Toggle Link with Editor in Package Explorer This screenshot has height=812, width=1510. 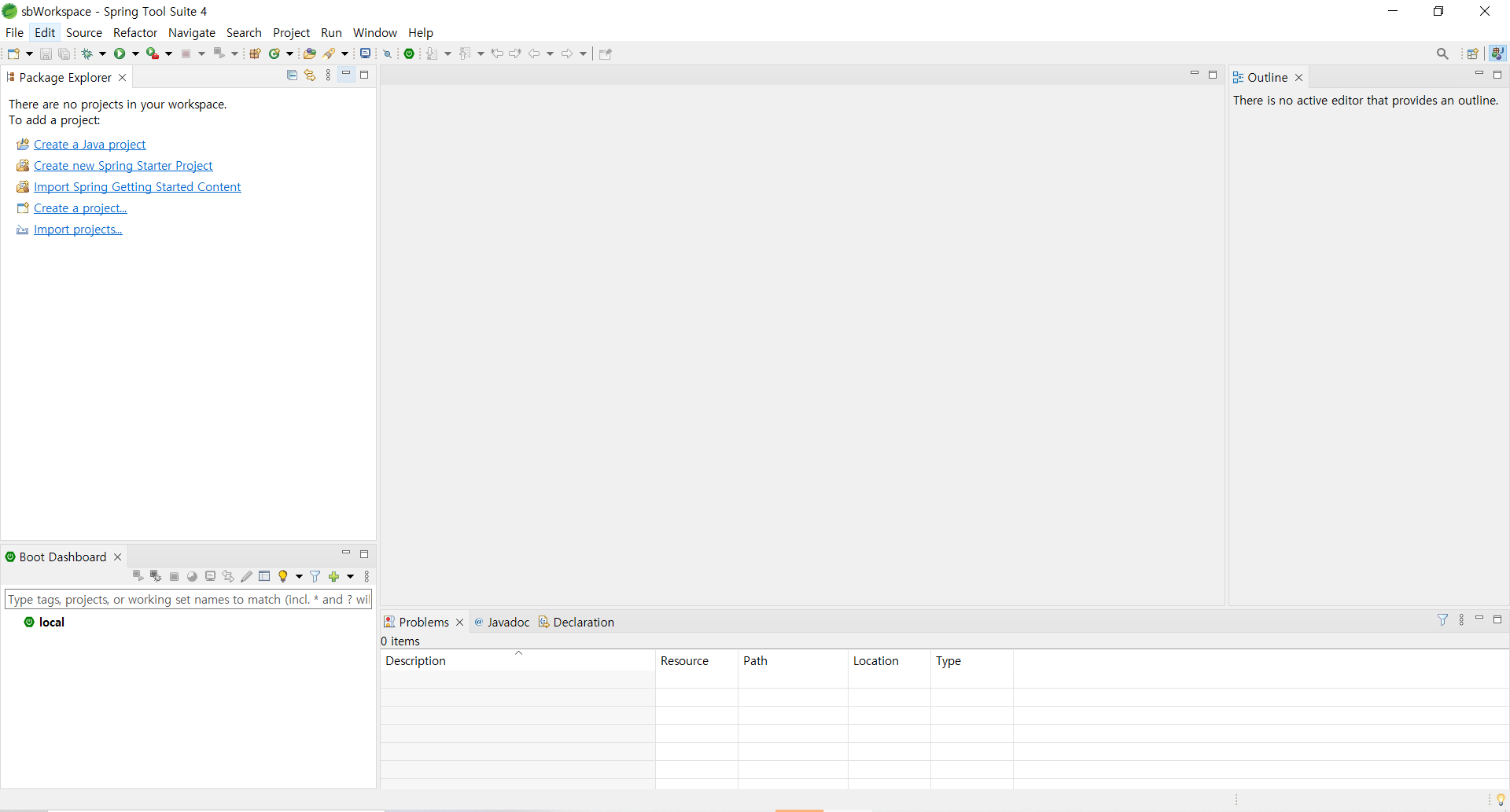click(310, 75)
